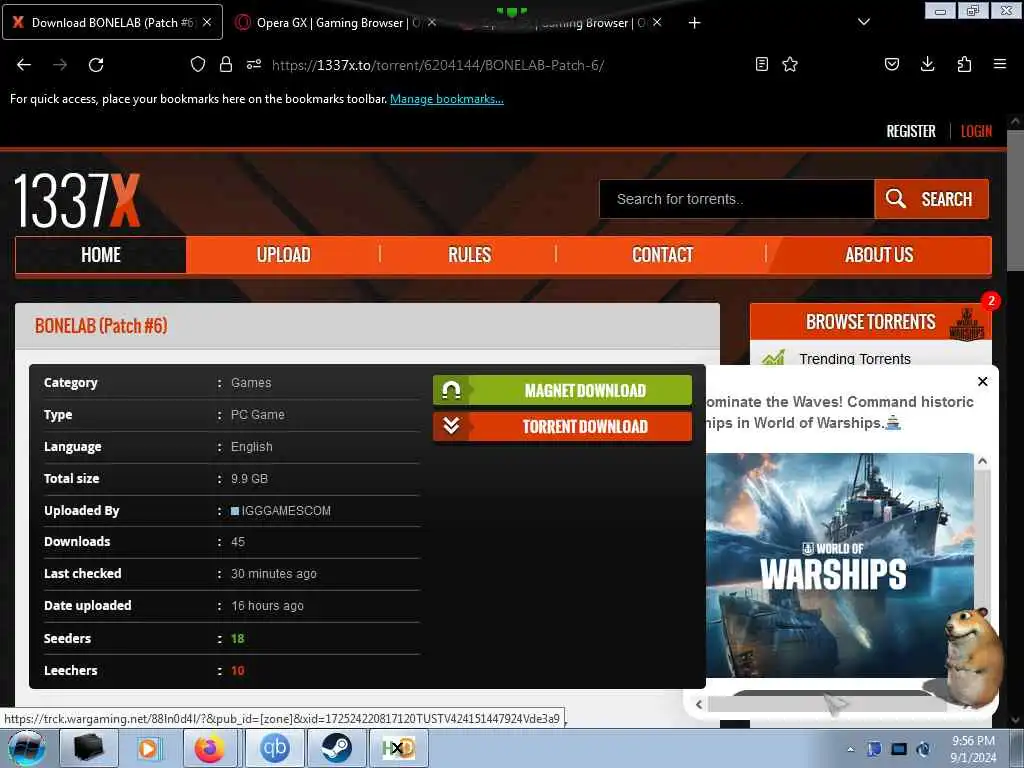The height and width of the screenshot is (768, 1024).
Task: Open the downloads arrow icon
Action: pos(927,64)
